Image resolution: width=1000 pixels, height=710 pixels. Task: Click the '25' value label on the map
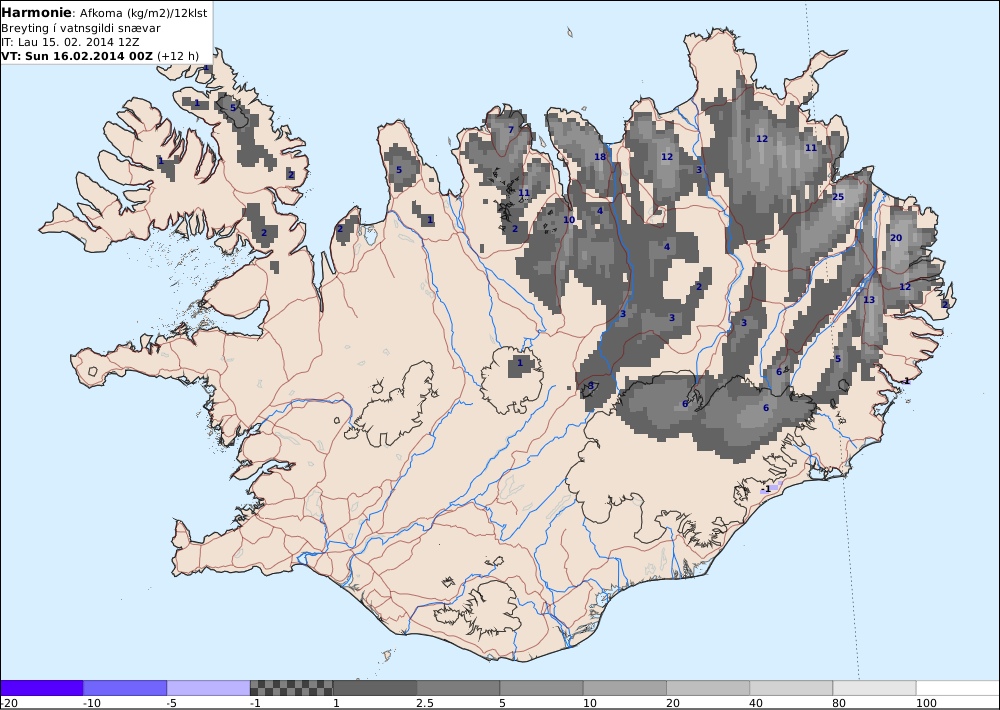[x=838, y=196]
